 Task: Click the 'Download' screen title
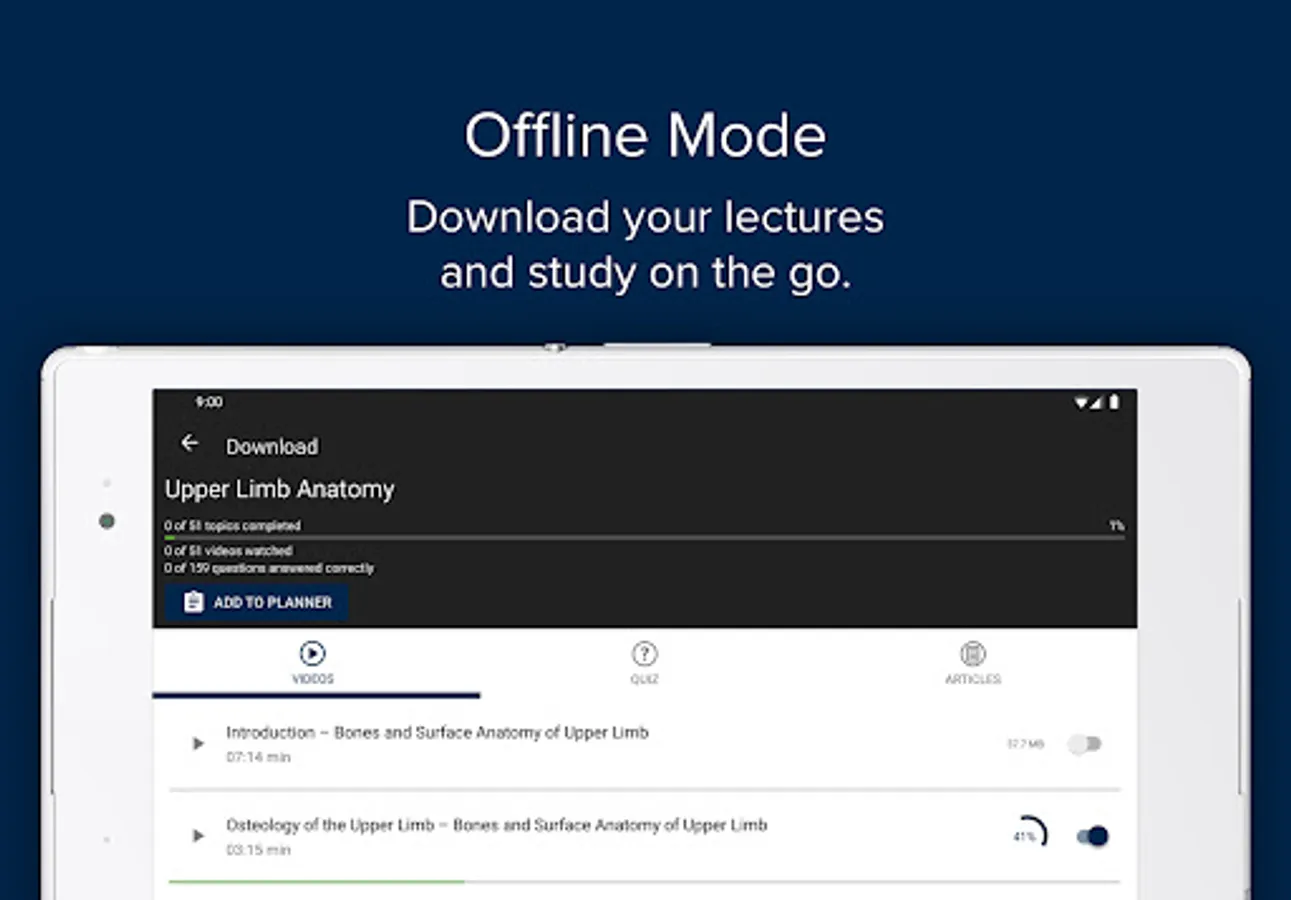coord(272,447)
